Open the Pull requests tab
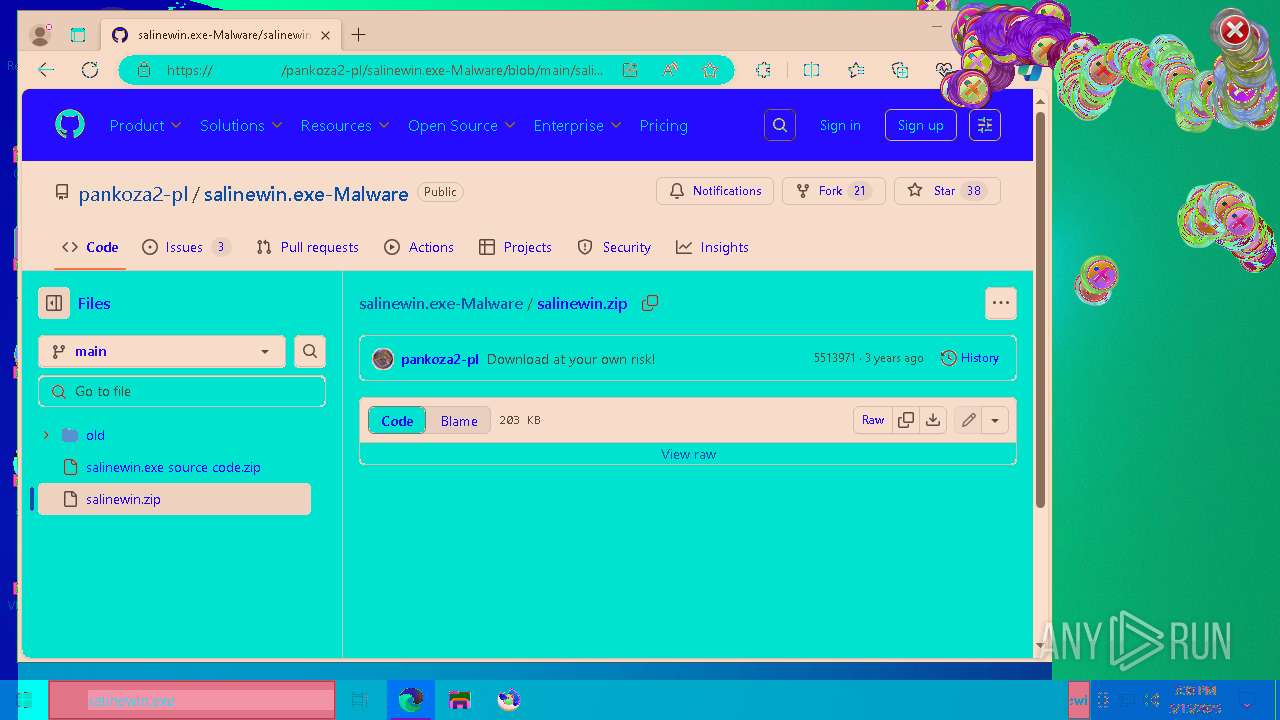1280x720 pixels. coord(307,247)
